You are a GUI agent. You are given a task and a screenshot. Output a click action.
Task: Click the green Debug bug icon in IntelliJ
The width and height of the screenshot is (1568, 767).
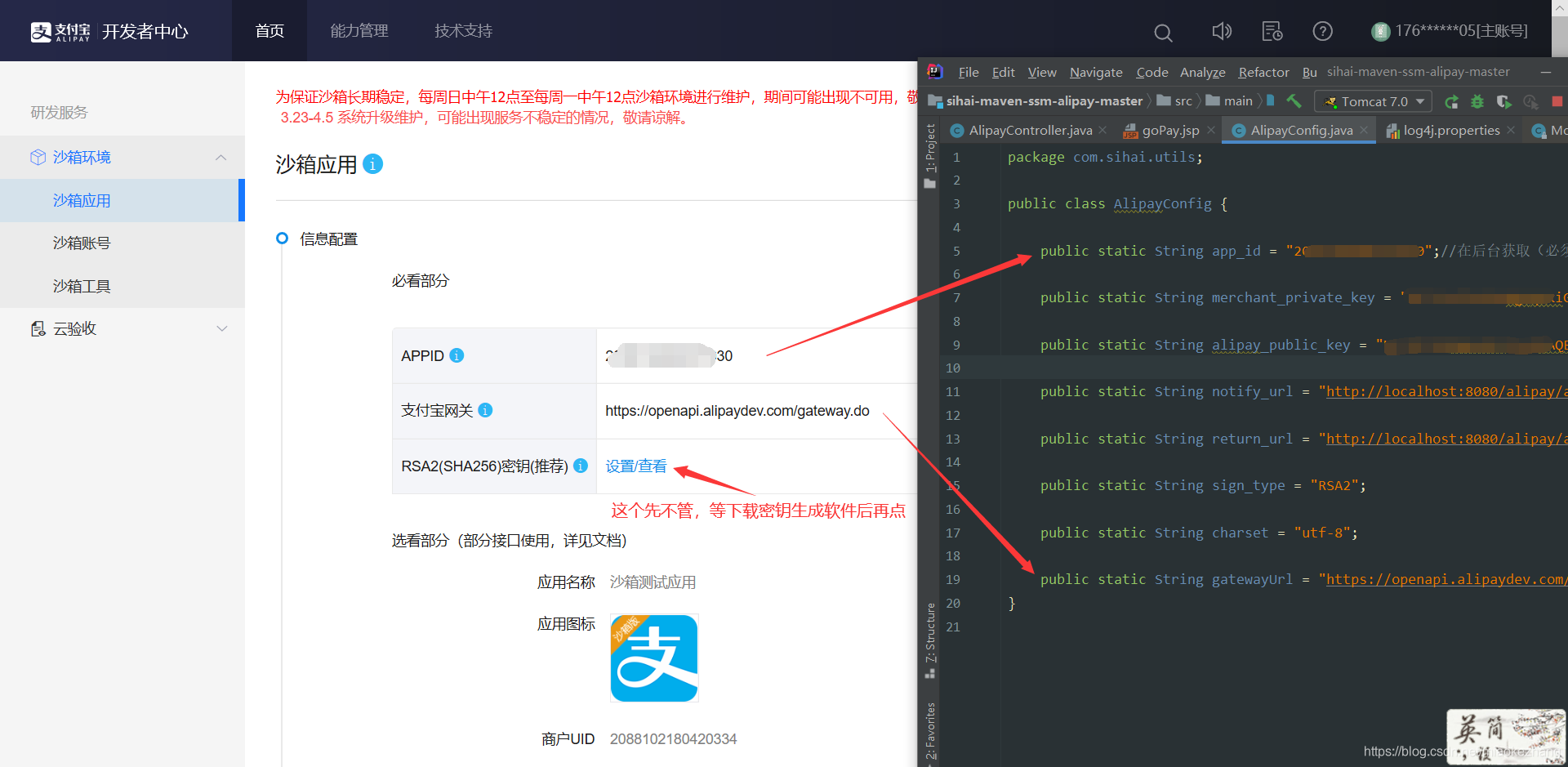(x=1477, y=101)
